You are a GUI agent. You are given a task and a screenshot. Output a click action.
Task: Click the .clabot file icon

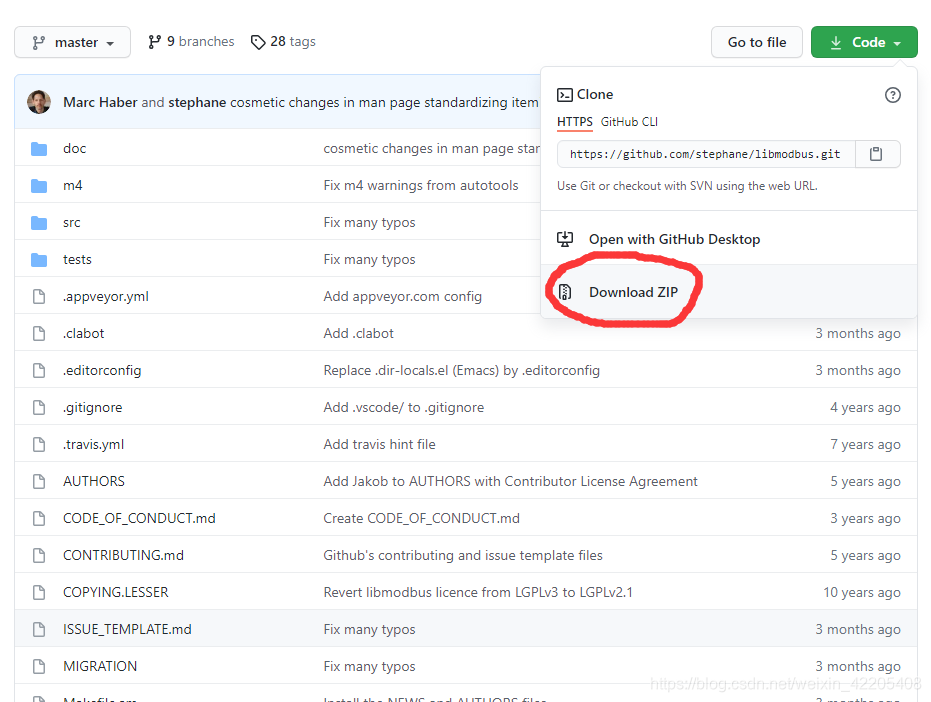coord(39,333)
